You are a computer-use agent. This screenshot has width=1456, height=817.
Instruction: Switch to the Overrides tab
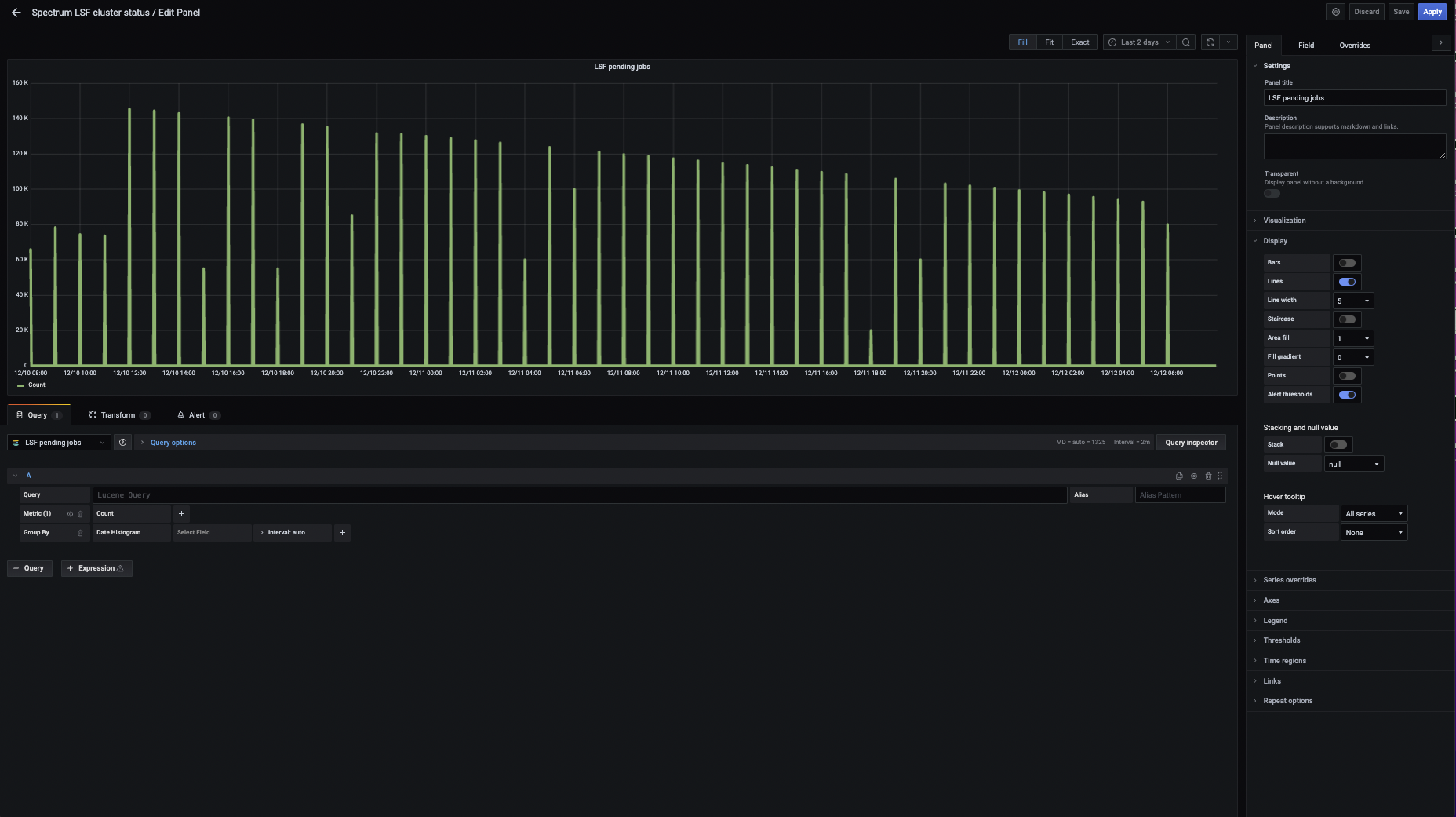1355,46
